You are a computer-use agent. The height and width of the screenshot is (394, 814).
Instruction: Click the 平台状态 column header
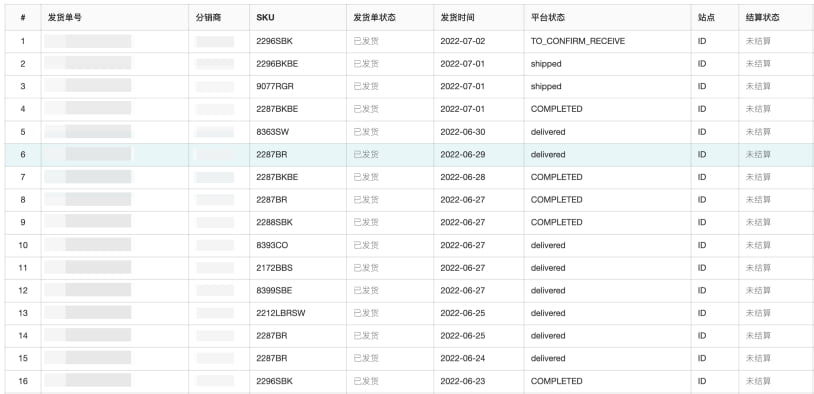pyautogui.click(x=548, y=18)
